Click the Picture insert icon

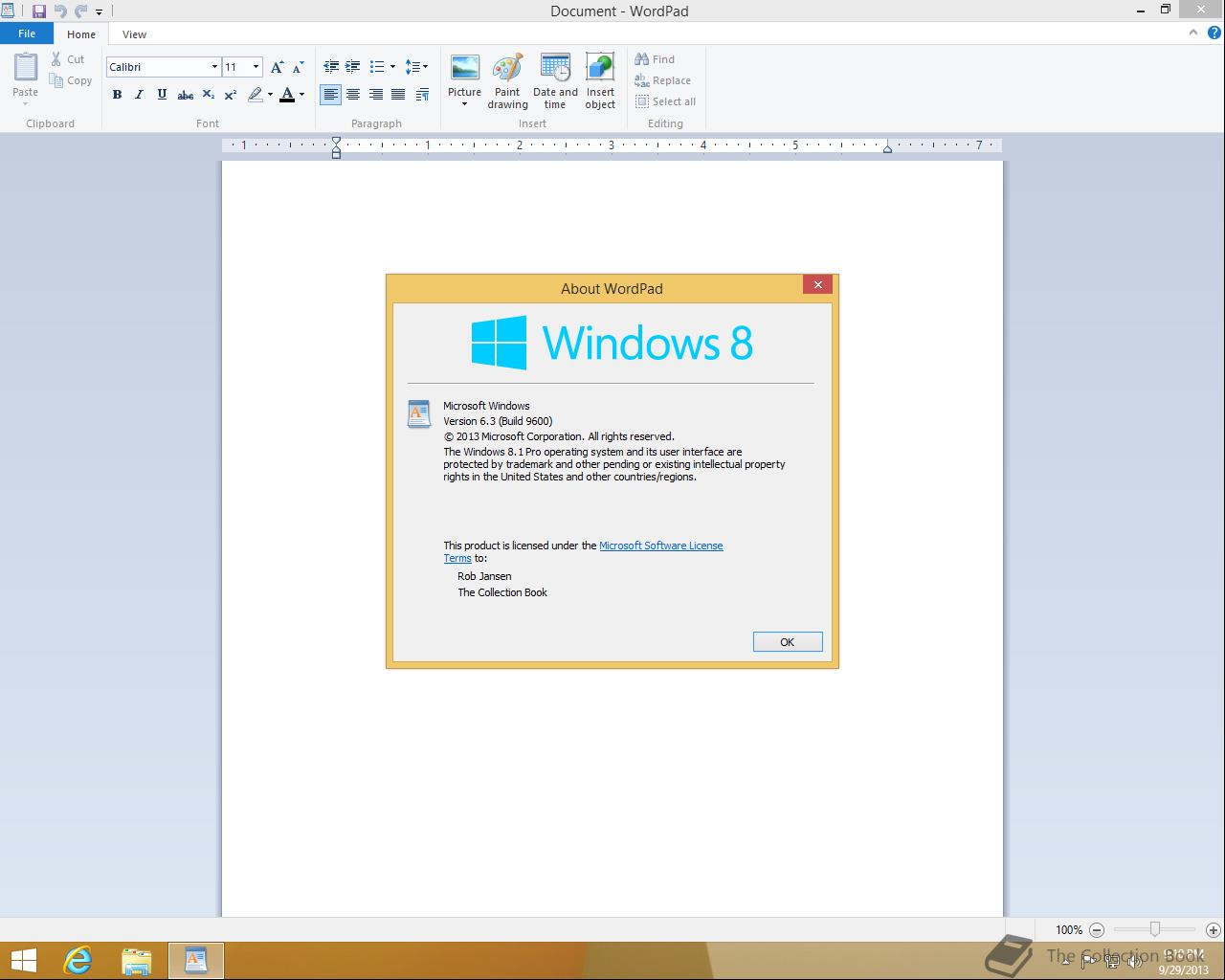465,68
